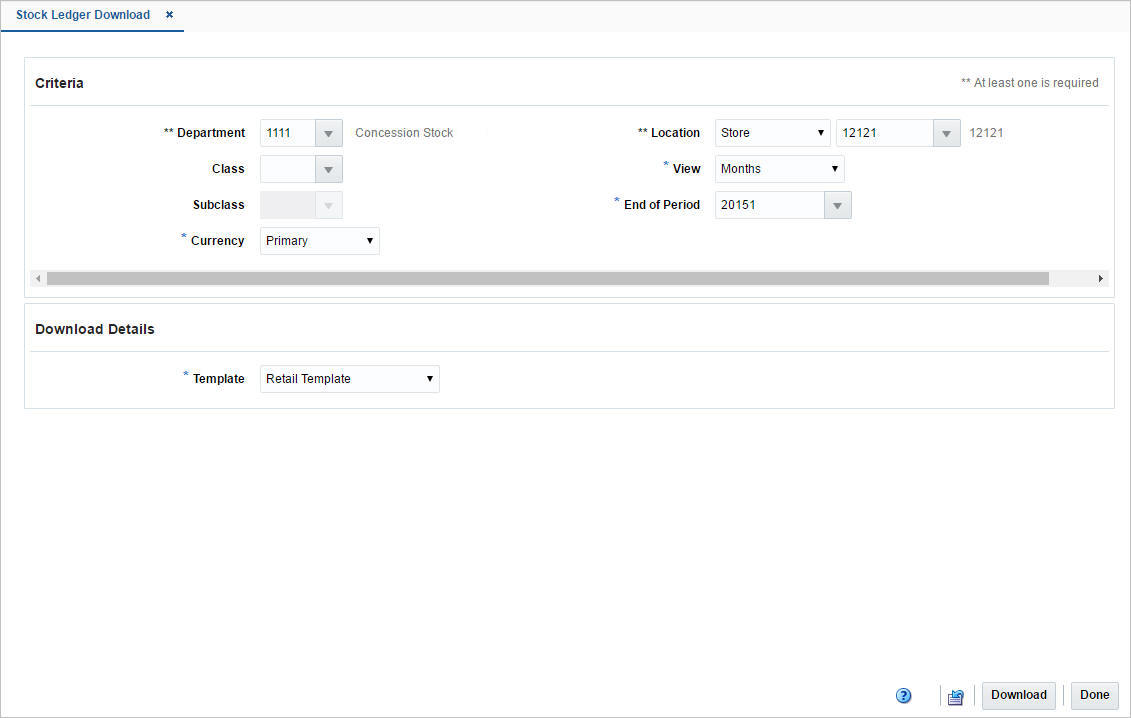Open the Class list of values icon

328,168
